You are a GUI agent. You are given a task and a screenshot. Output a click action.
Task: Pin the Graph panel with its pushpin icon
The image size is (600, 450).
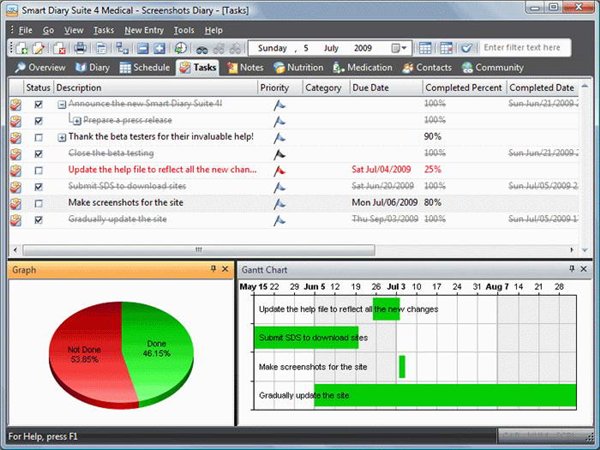(x=213, y=269)
